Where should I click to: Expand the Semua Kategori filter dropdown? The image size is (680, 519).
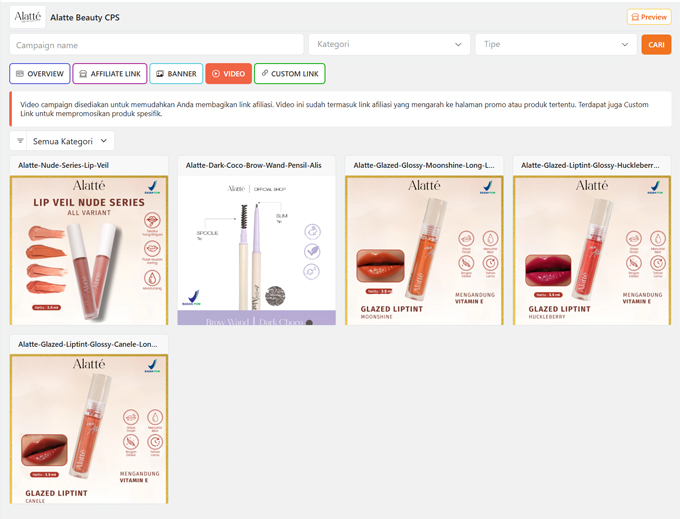tap(70, 142)
